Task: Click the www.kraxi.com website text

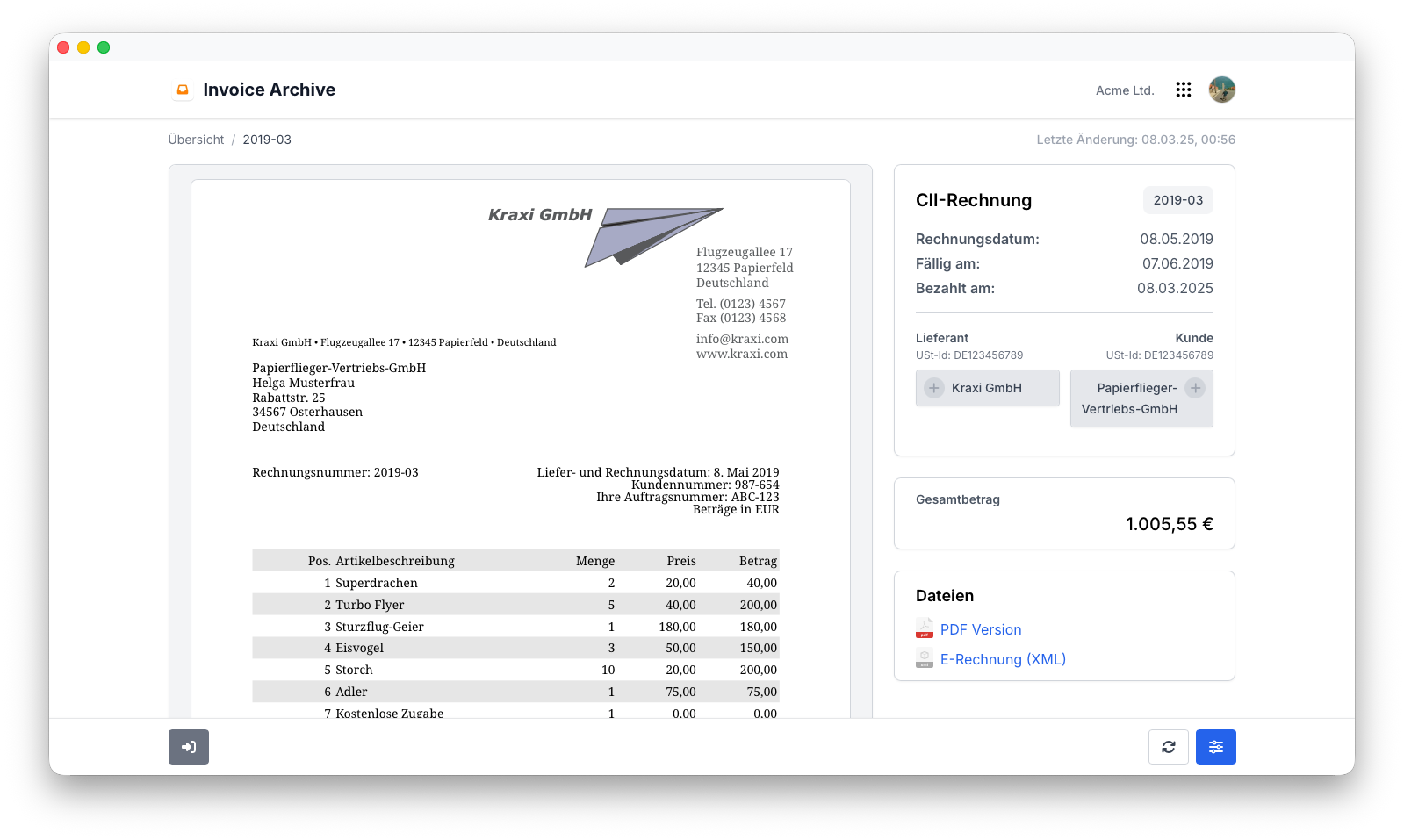Action: [x=742, y=354]
